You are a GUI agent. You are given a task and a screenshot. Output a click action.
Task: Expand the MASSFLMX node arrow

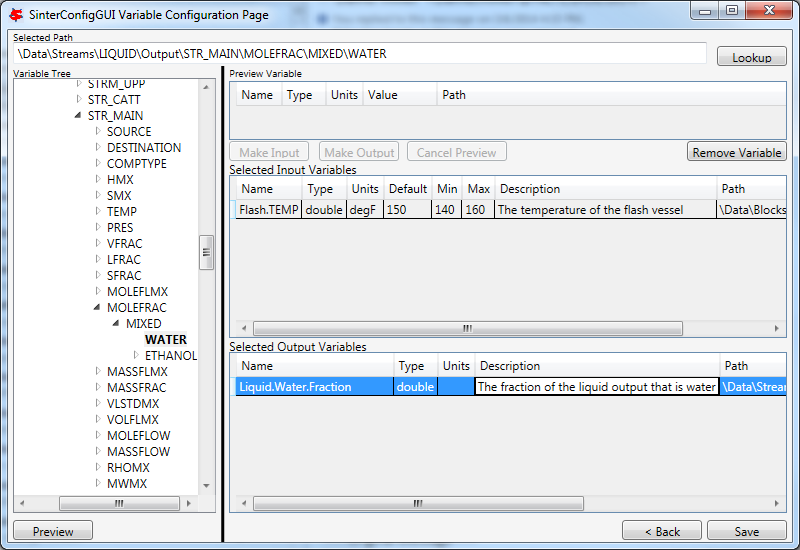98,371
